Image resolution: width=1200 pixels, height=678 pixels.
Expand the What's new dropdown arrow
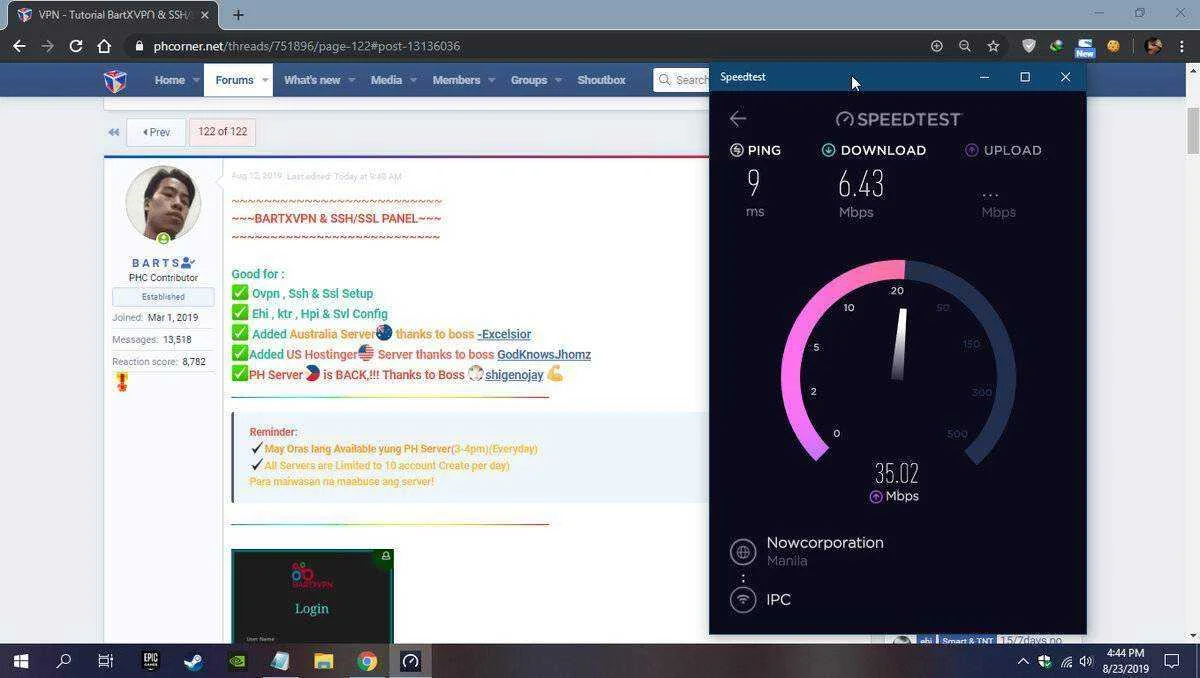point(352,80)
